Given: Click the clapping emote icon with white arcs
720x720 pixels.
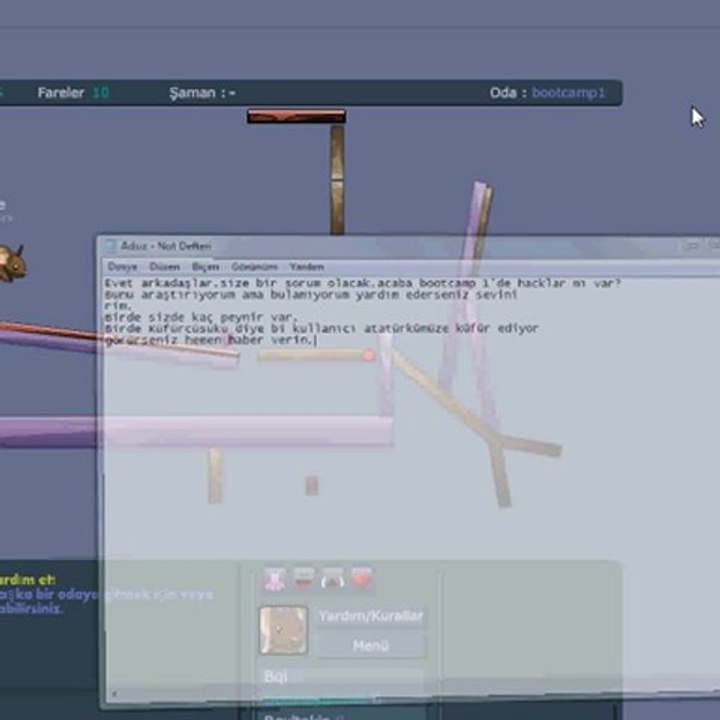Looking at the screenshot, I should click(x=332, y=579).
